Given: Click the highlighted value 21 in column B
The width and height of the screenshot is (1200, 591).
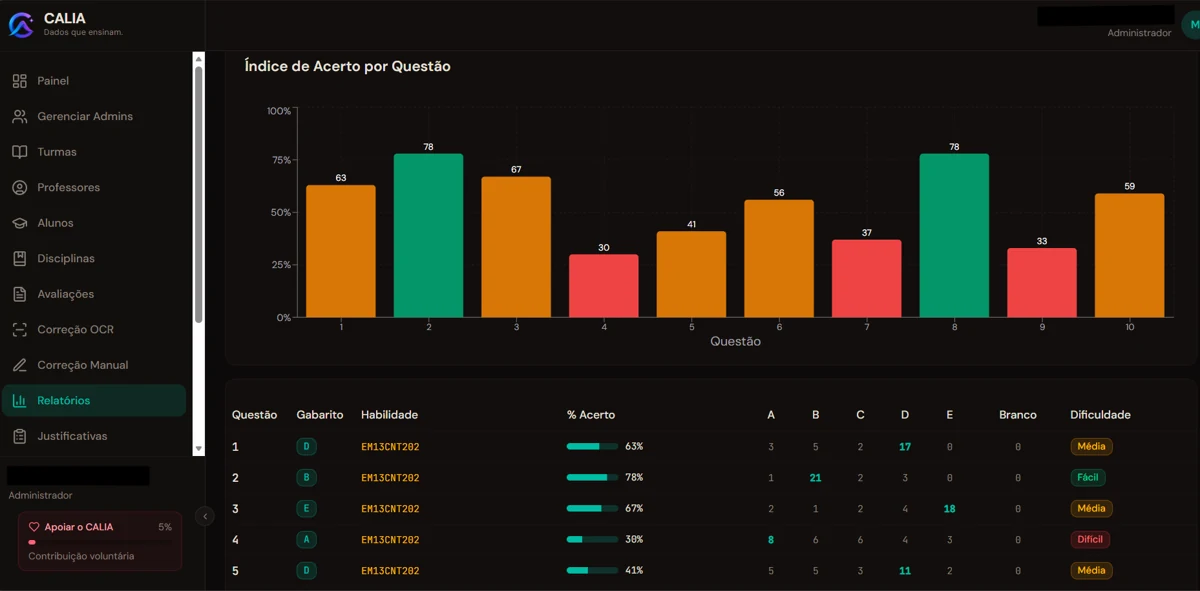Looking at the screenshot, I should [815, 478].
